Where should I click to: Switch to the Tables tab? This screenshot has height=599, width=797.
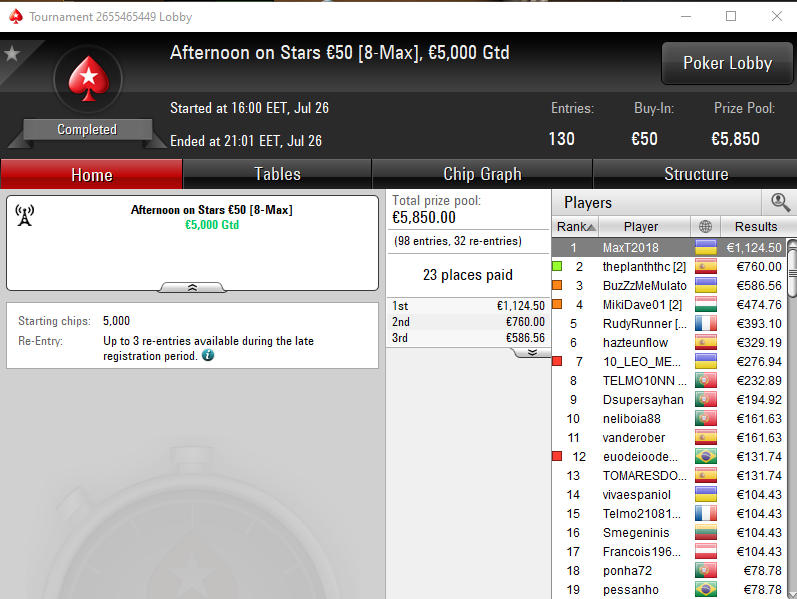coord(277,174)
